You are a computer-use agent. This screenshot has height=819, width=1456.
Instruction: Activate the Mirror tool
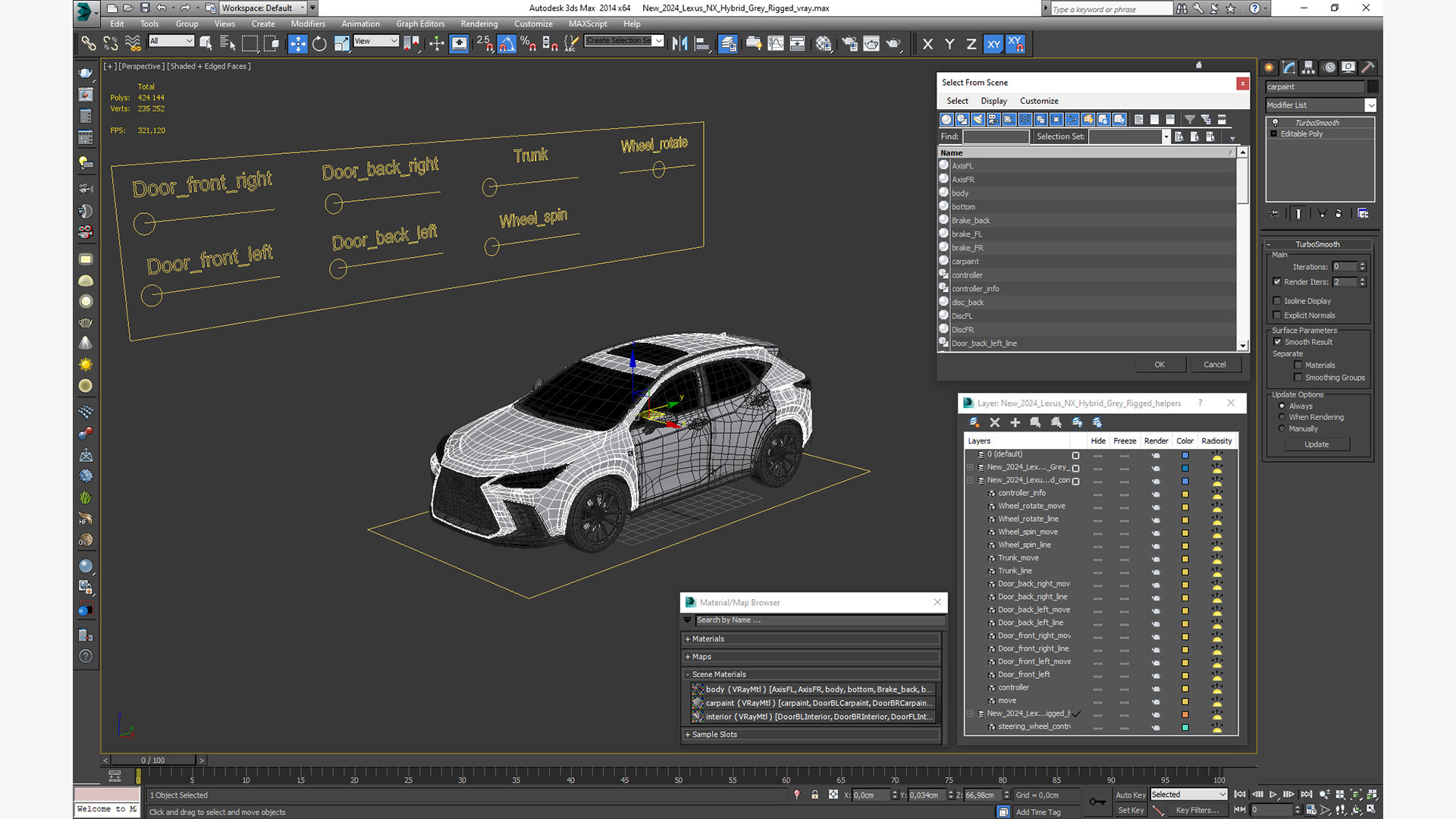679,44
